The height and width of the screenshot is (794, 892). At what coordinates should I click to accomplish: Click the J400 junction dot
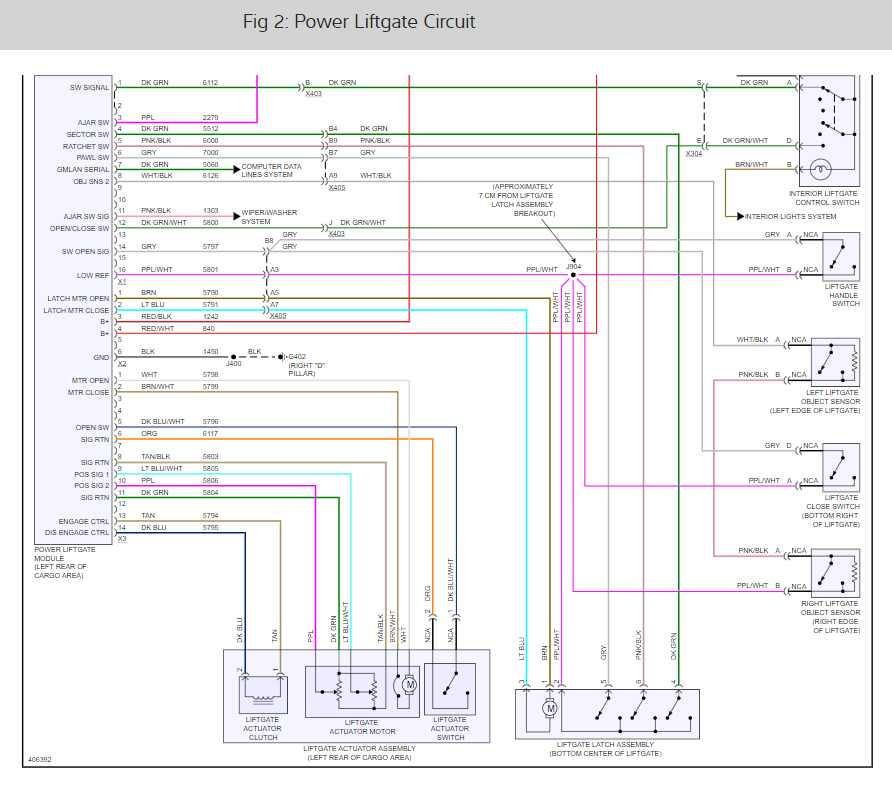pyautogui.click(x=234, y=357)
